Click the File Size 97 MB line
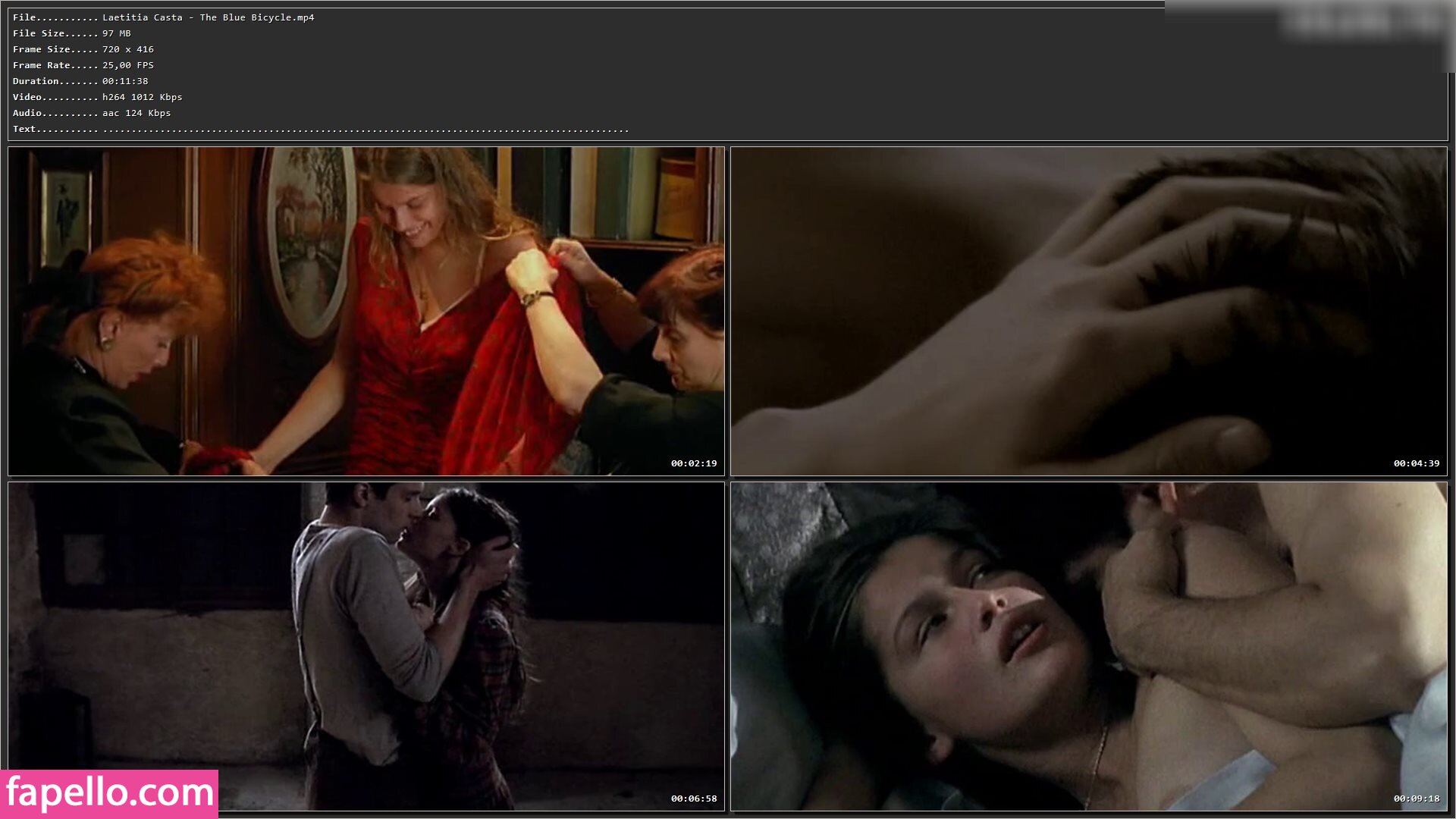The height and width of the screenshot is (819, 1456). (72, 33)
